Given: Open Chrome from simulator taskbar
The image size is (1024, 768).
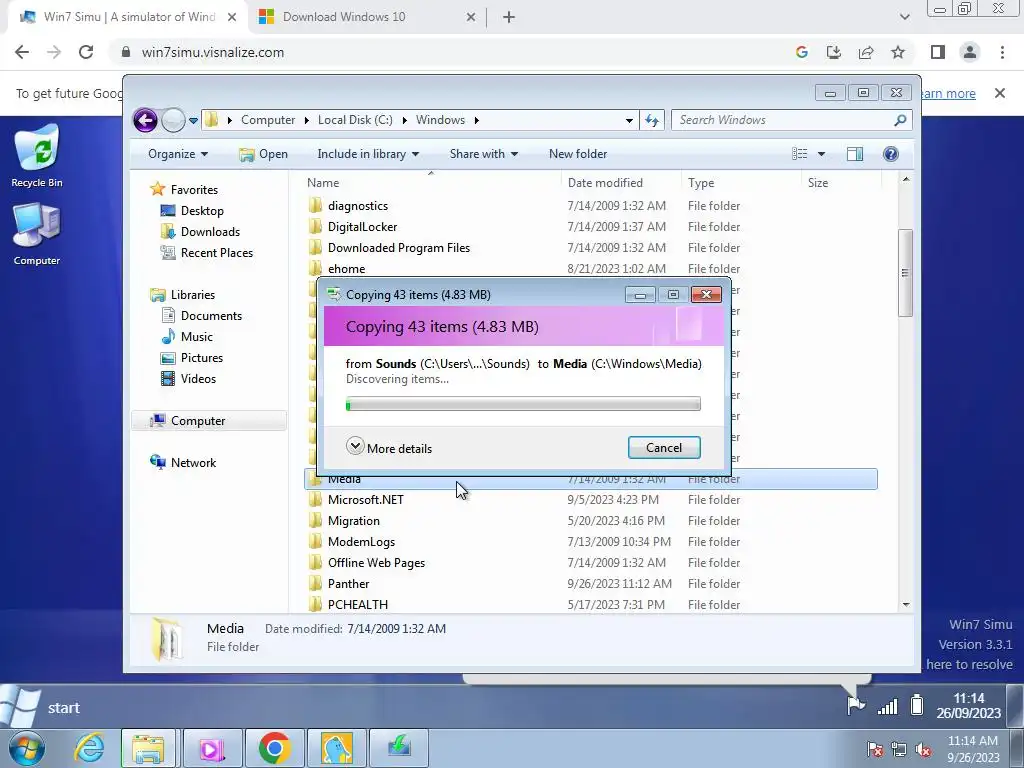Looking at the screenshot, I should [274, 748].
